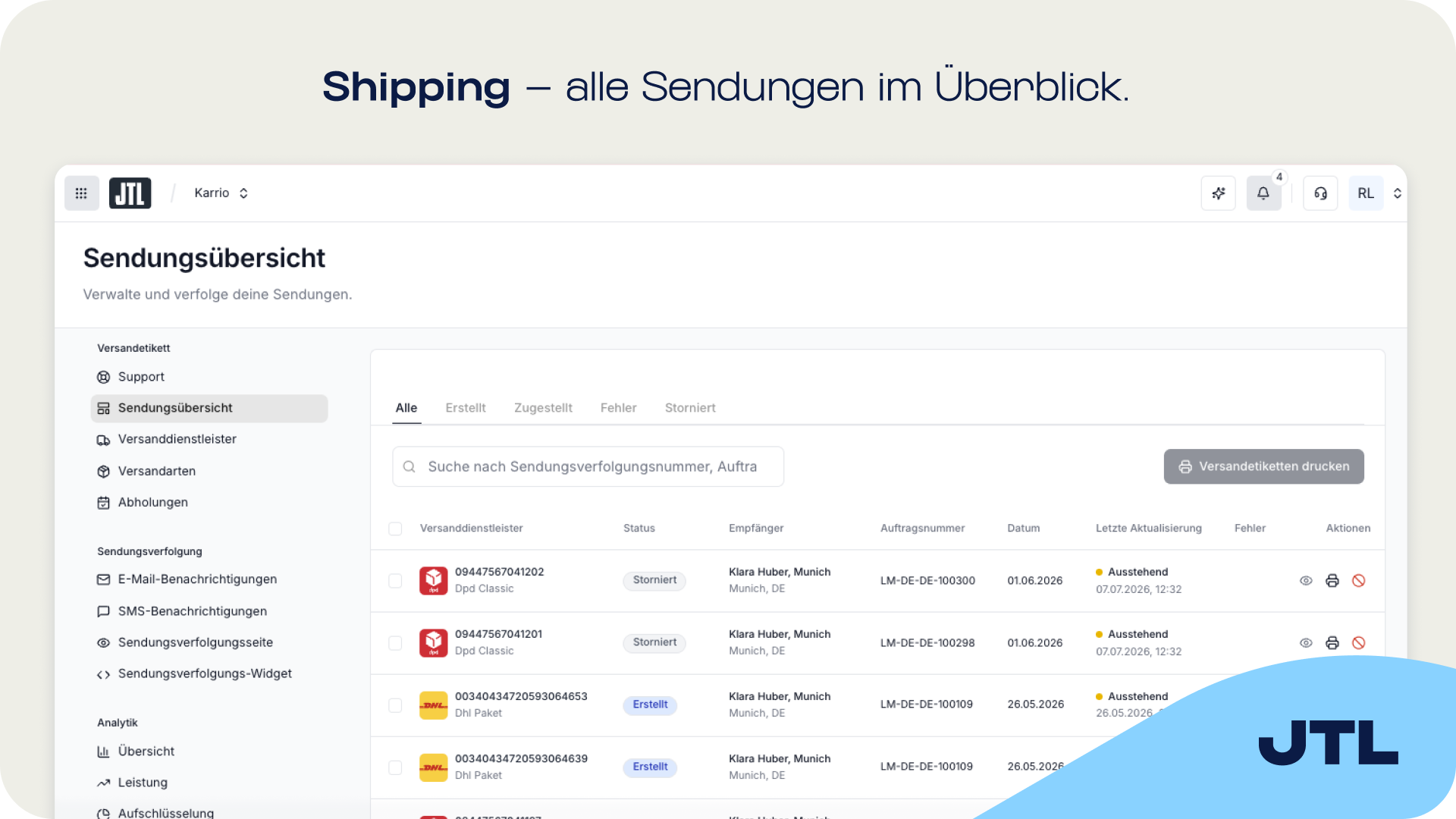Select checkbox for DHL shipment 00340434720593064653
Screen dimensions: 1456x819
pos(395,705)
